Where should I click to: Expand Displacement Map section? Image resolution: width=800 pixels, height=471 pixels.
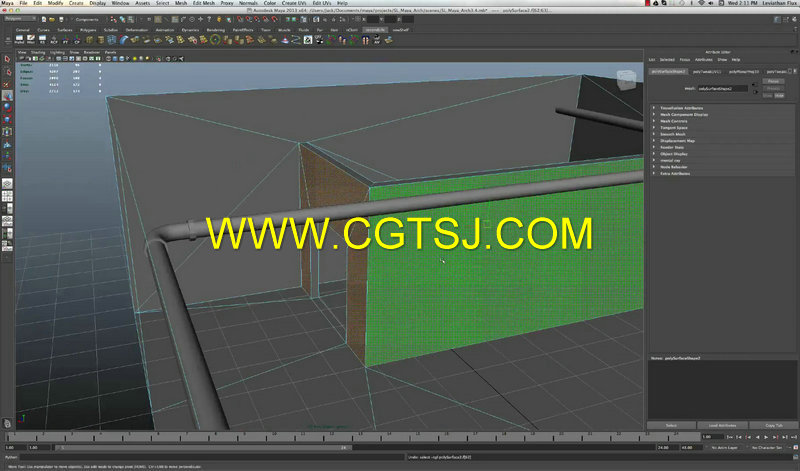coord(677,141)
